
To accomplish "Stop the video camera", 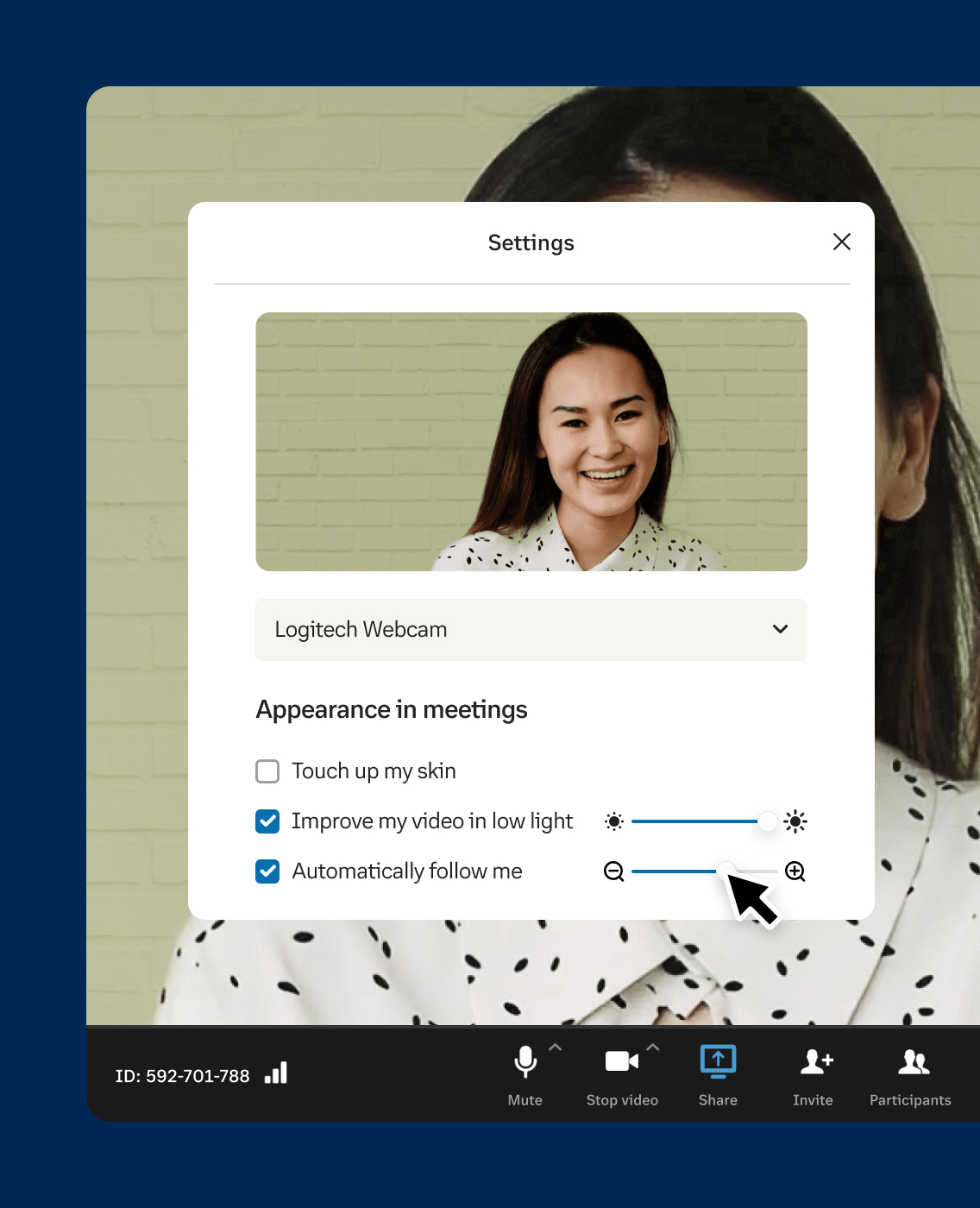I will [x=622, y=1062].
